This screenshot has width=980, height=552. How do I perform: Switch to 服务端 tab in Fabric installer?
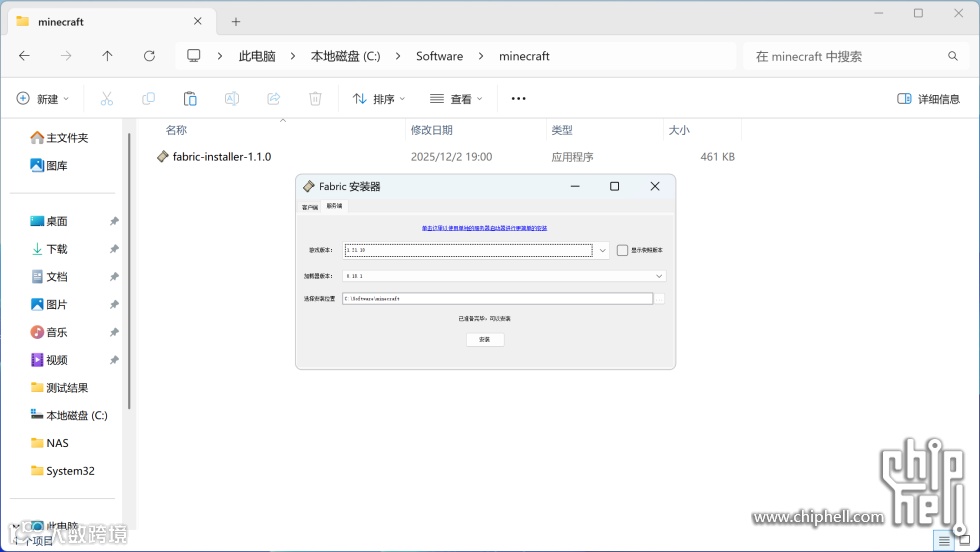(334, 206)
